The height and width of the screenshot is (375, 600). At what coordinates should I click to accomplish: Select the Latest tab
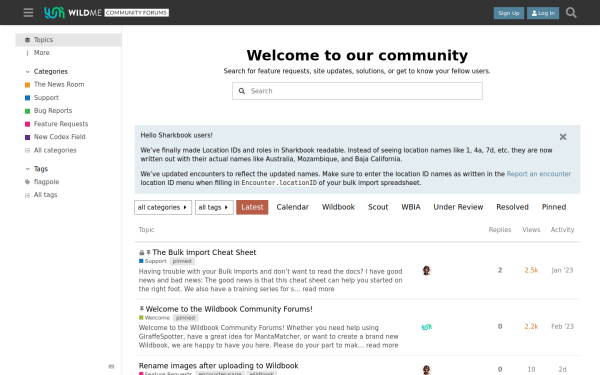252,207
